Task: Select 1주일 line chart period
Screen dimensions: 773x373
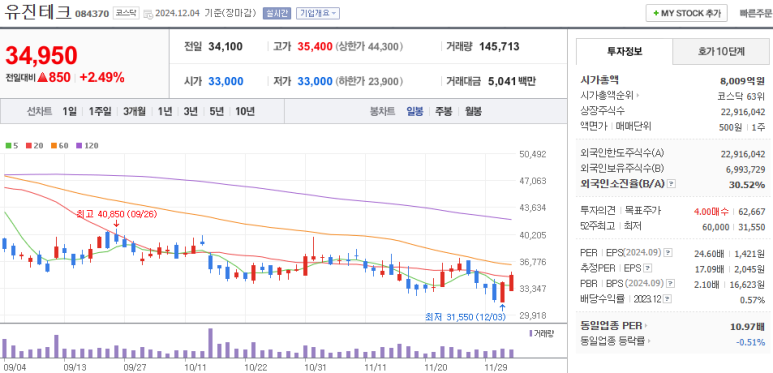Action: coord(100,111)
